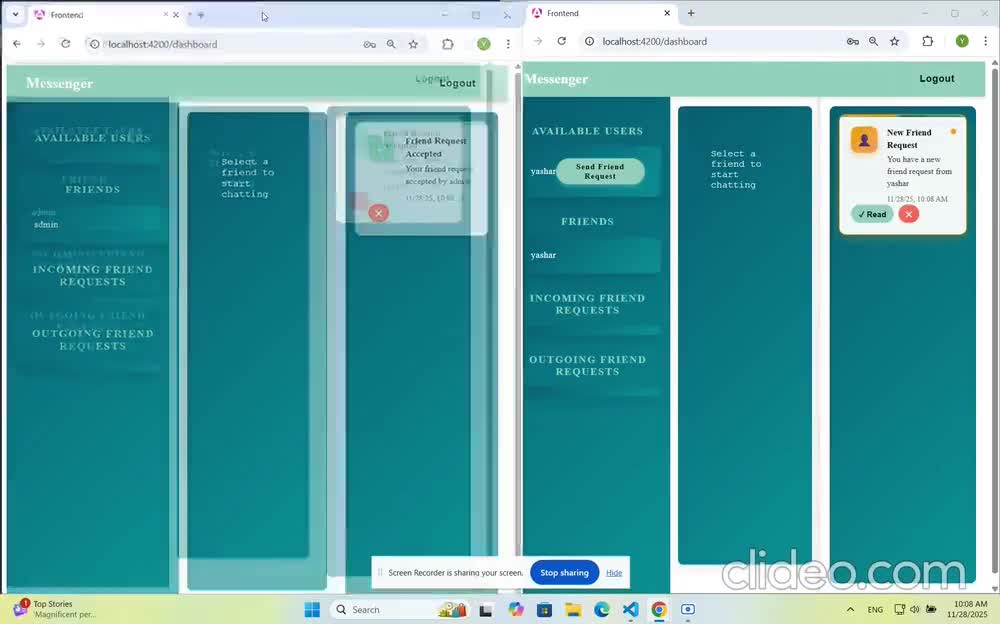Go back in the left browser window

coord(17,43)
